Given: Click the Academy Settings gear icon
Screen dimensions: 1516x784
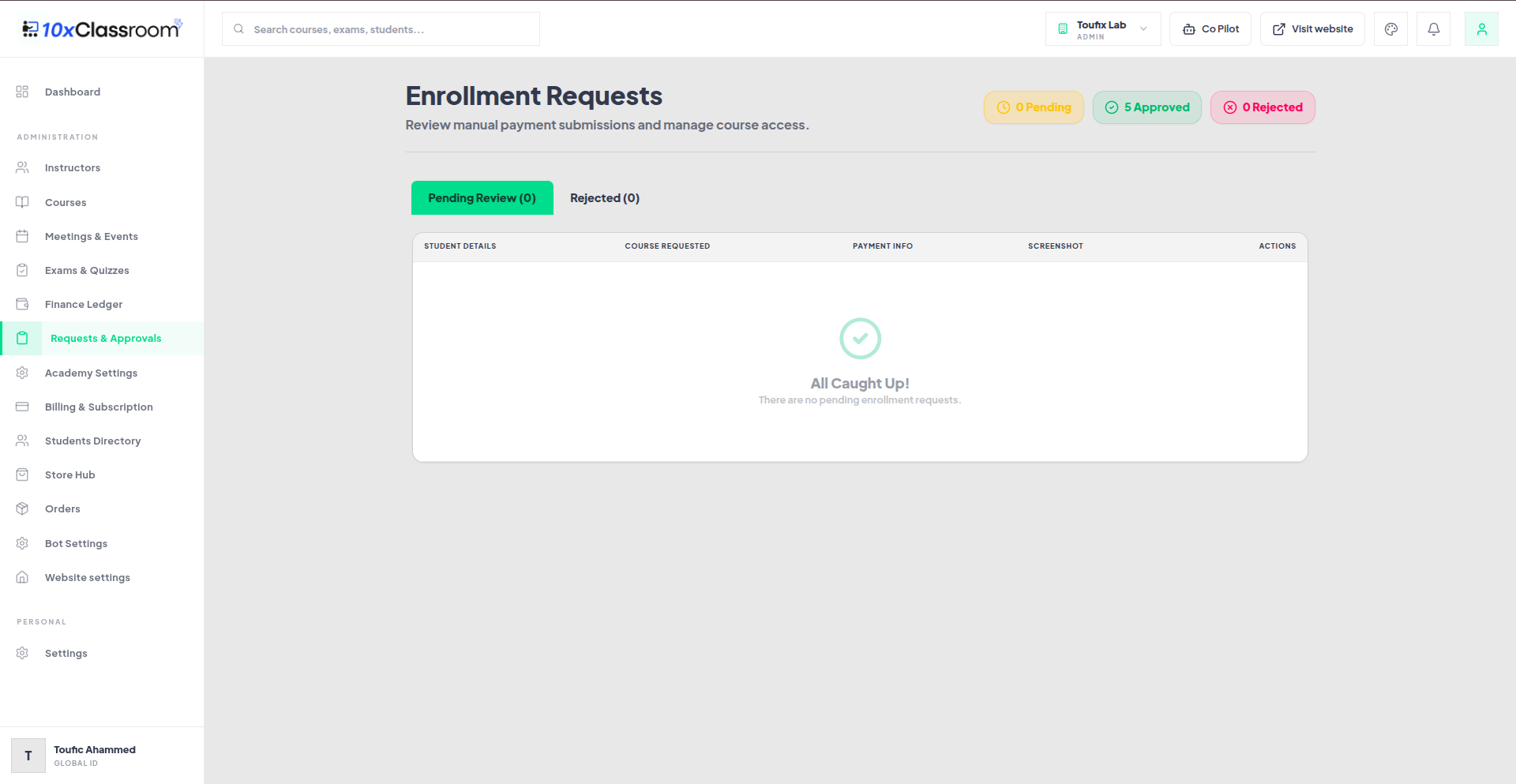Looking at the screenshot, I should (22, 373).
